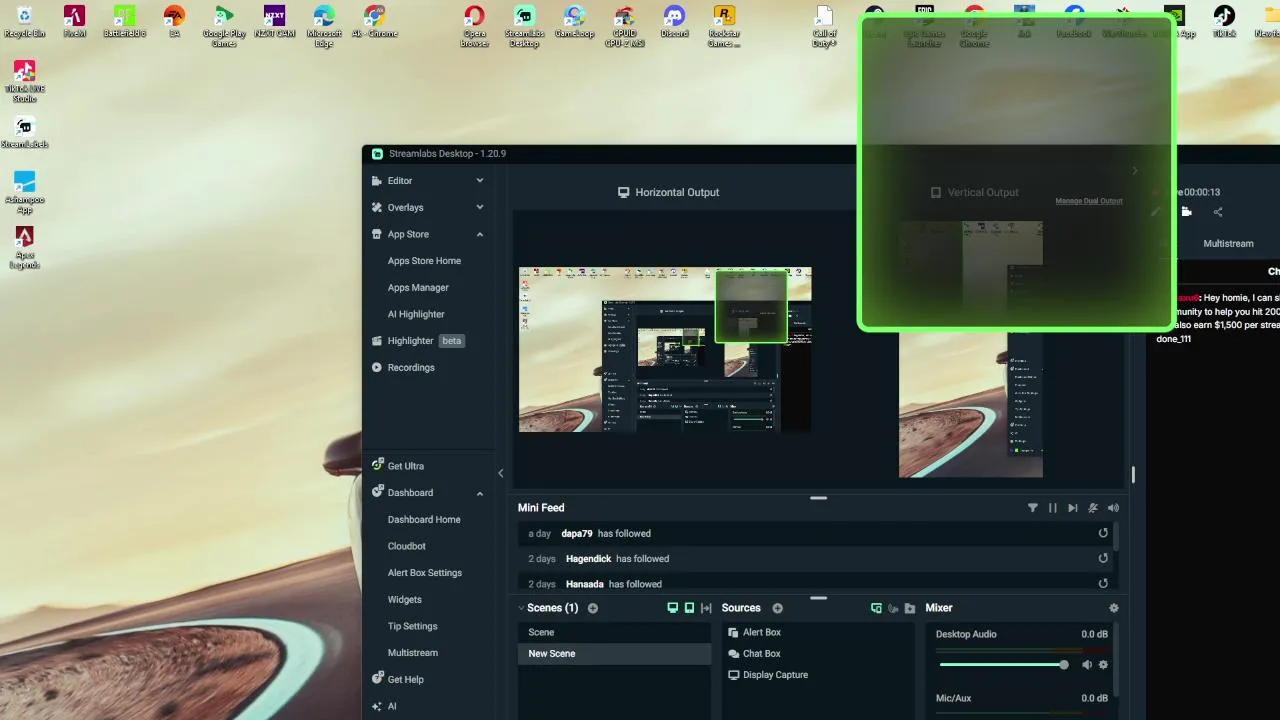The image size is (1280, 720).
Task: Replay the dapa79 follow alert
Action: [x=1103, y=533]
